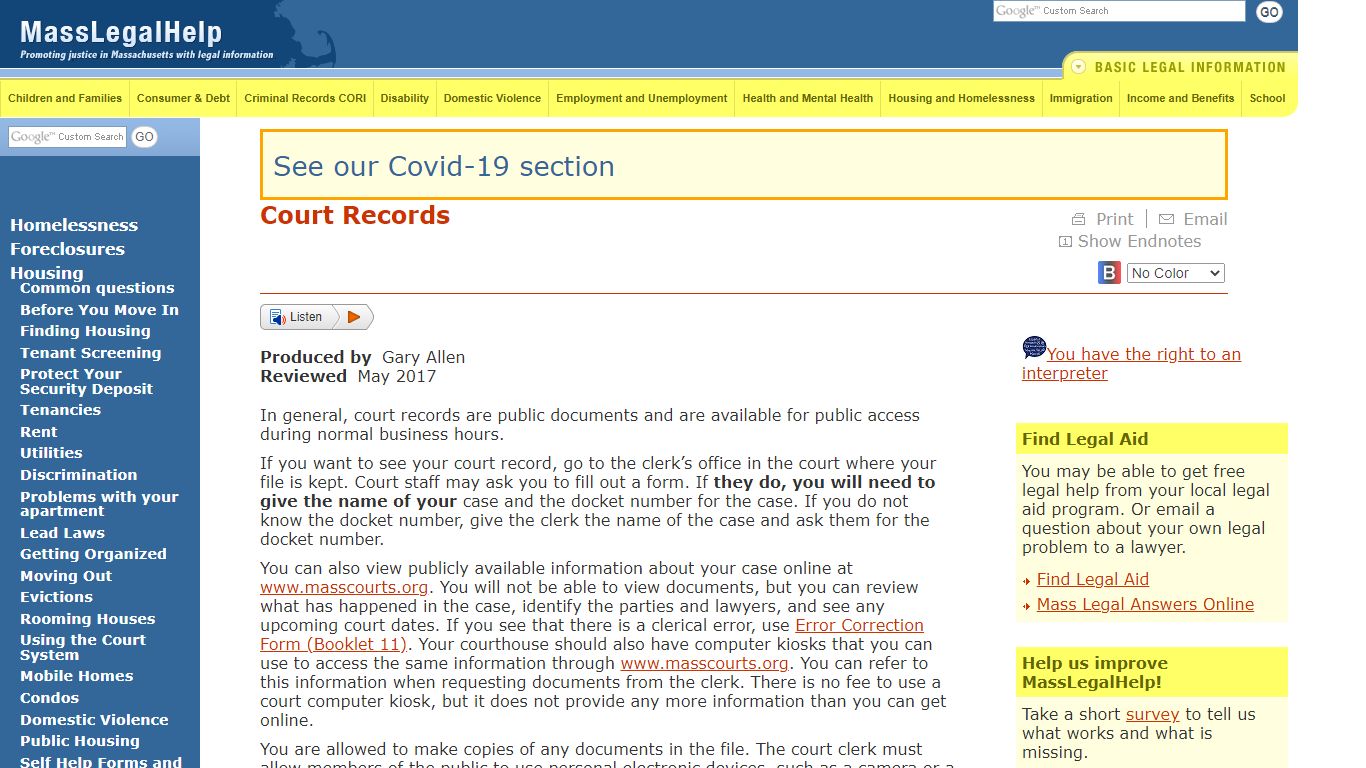Open Problems with your apartment item
The image size is (1366, 768).
[x=99, y=504]
